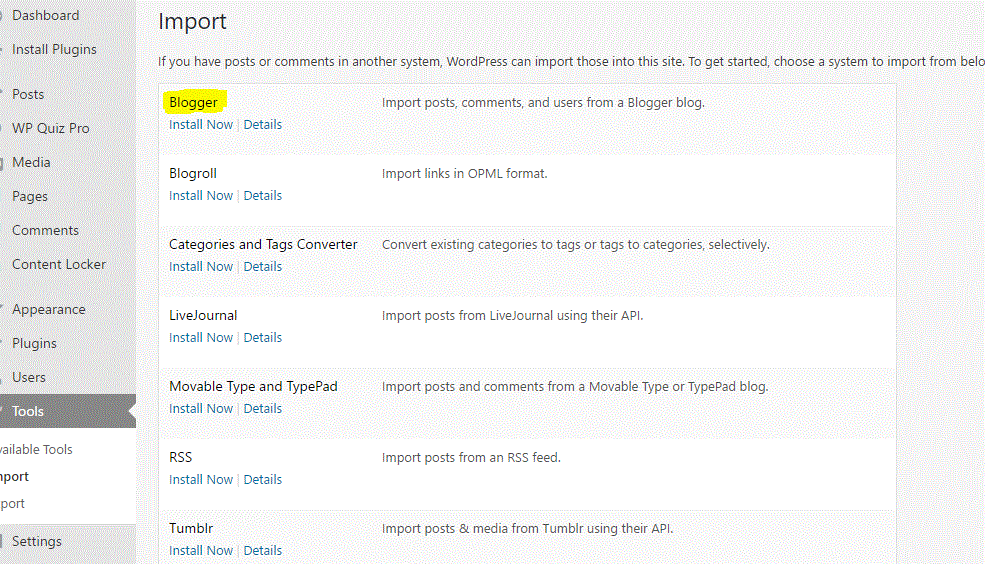Screen dimensions: 985x564
Task: Open the Appearance menu
Action: [48, 309]
